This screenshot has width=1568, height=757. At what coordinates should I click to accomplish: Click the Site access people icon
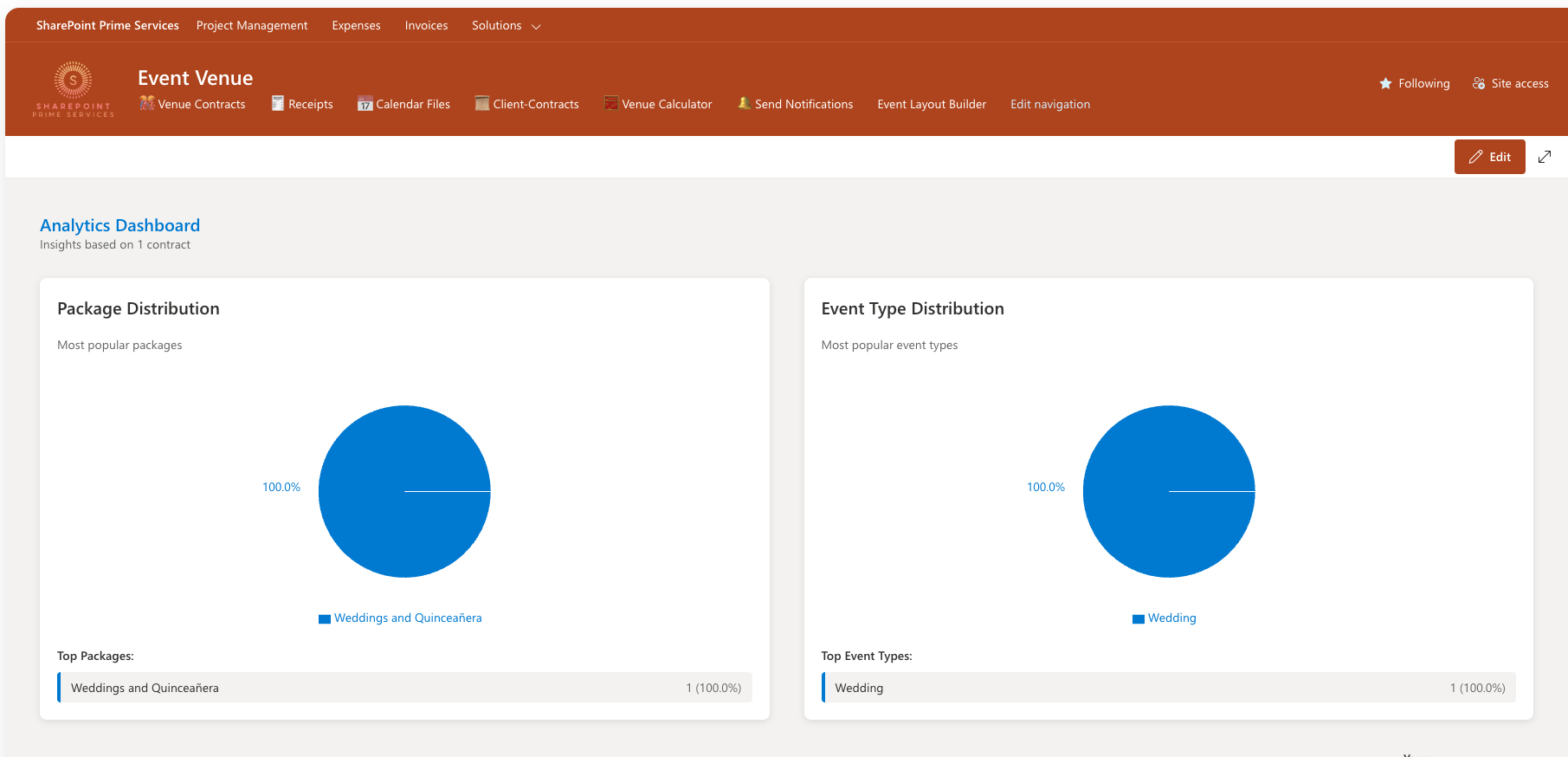pyautogui.click(x=1479, y=83)
